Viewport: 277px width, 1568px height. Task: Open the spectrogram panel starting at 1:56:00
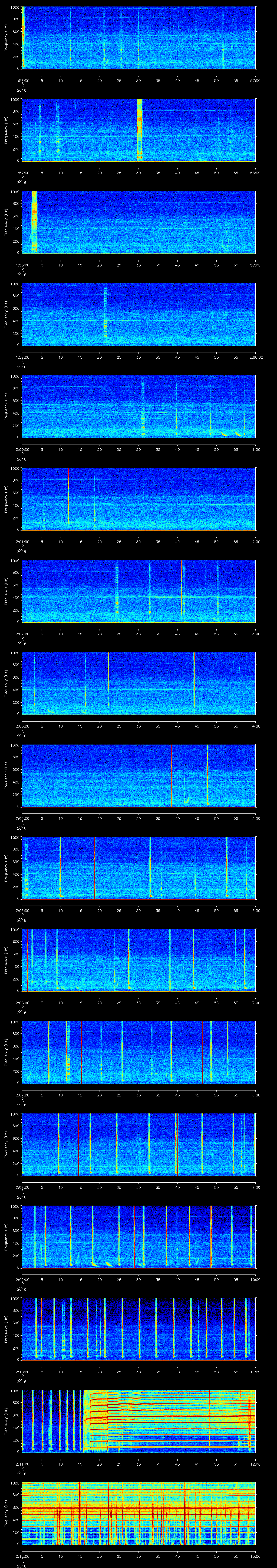(139, 38)
